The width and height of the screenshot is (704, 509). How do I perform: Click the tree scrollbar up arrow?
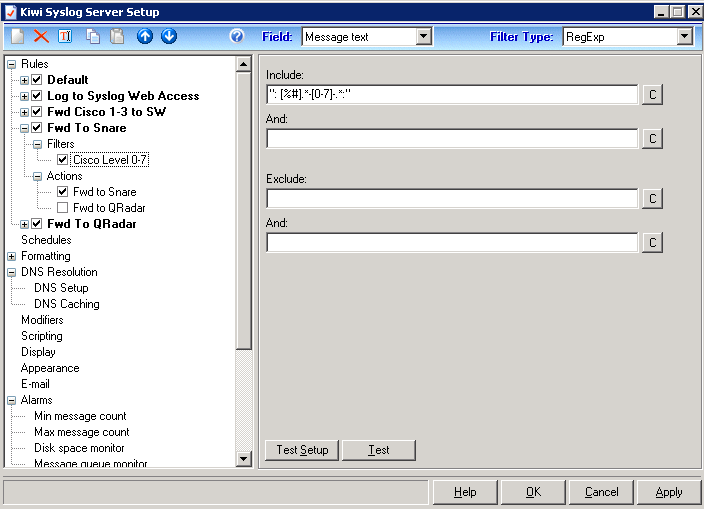point(243,65)
